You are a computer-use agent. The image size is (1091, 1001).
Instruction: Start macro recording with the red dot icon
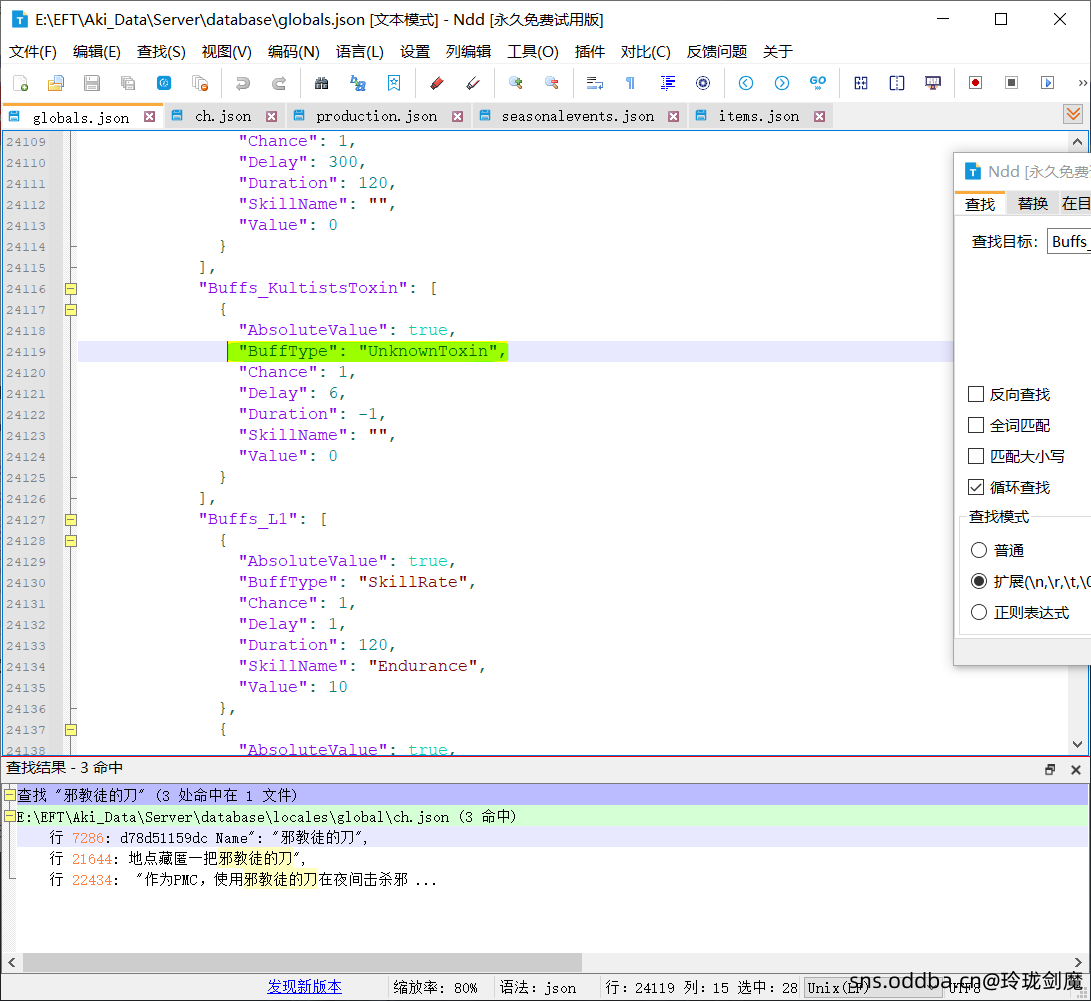(x=975, y=83)
